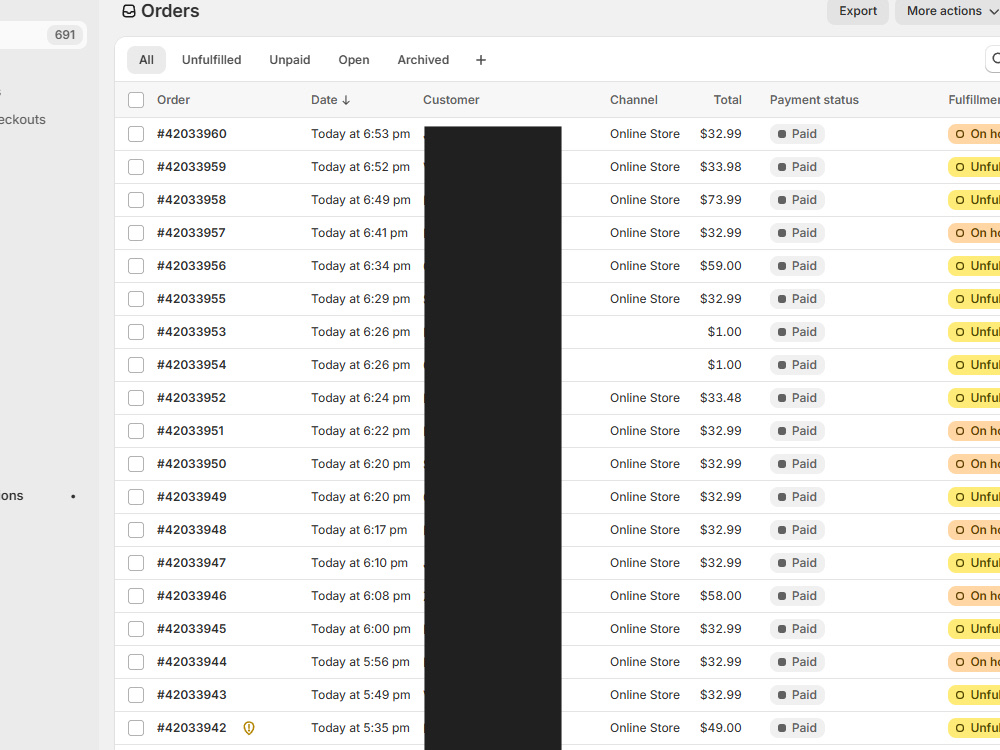Viewport: 1000px width, 750px height.
Task: Open order #42033960
Action: [192, 134]
